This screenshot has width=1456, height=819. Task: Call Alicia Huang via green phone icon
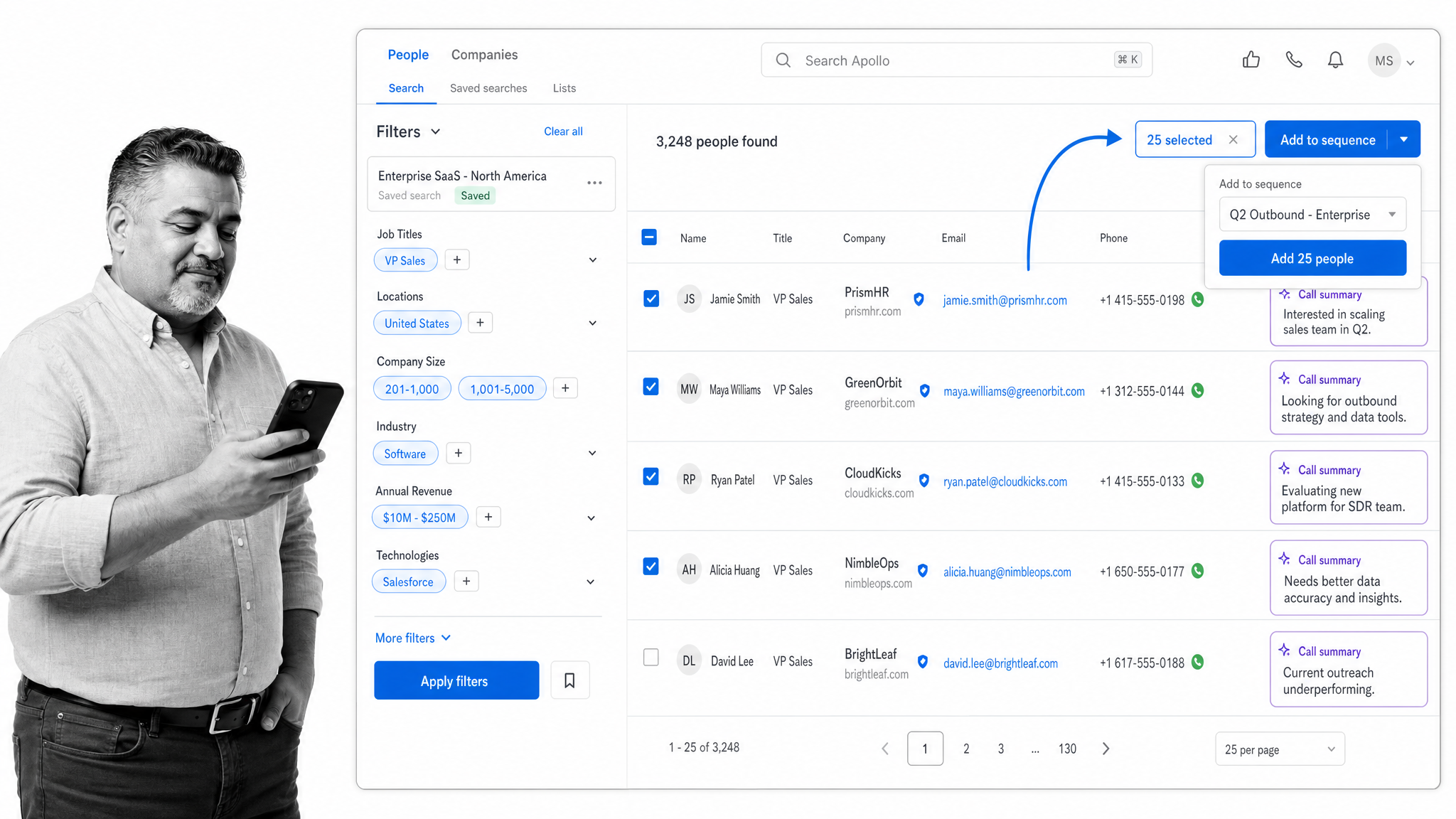point(1198,571)
